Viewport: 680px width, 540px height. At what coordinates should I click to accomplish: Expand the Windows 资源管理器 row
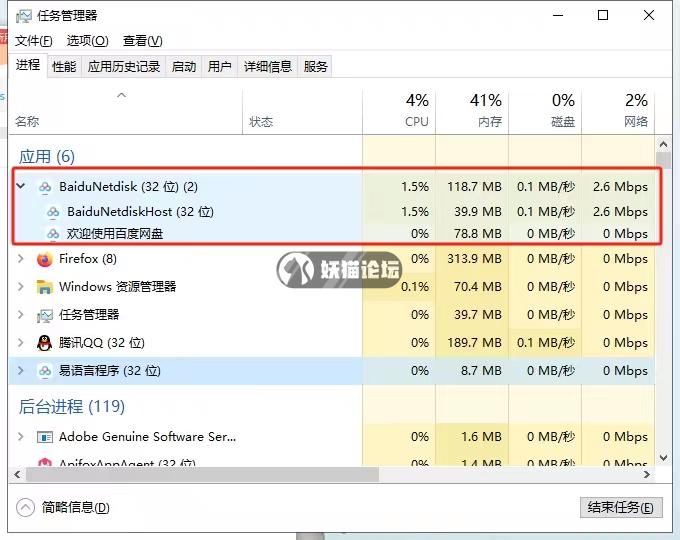pyautogui.click(x=20, y=287)
